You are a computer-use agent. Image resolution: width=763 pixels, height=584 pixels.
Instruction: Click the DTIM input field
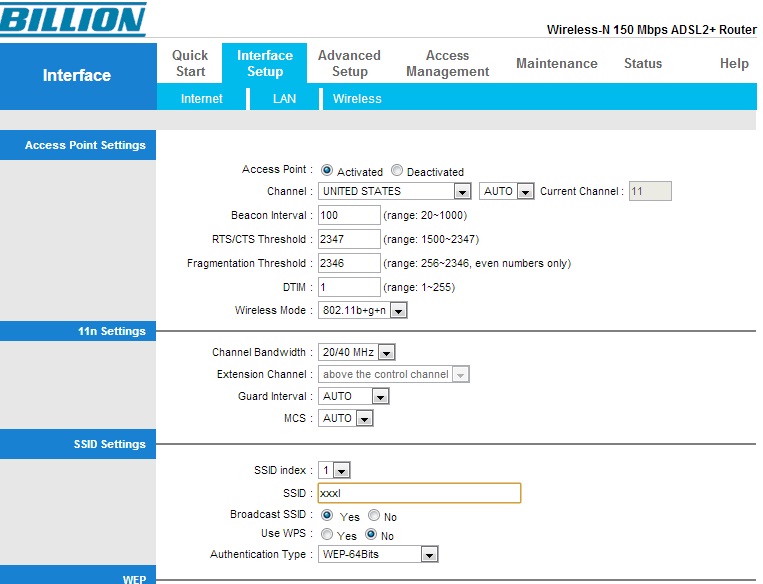[x=349, y=287]
